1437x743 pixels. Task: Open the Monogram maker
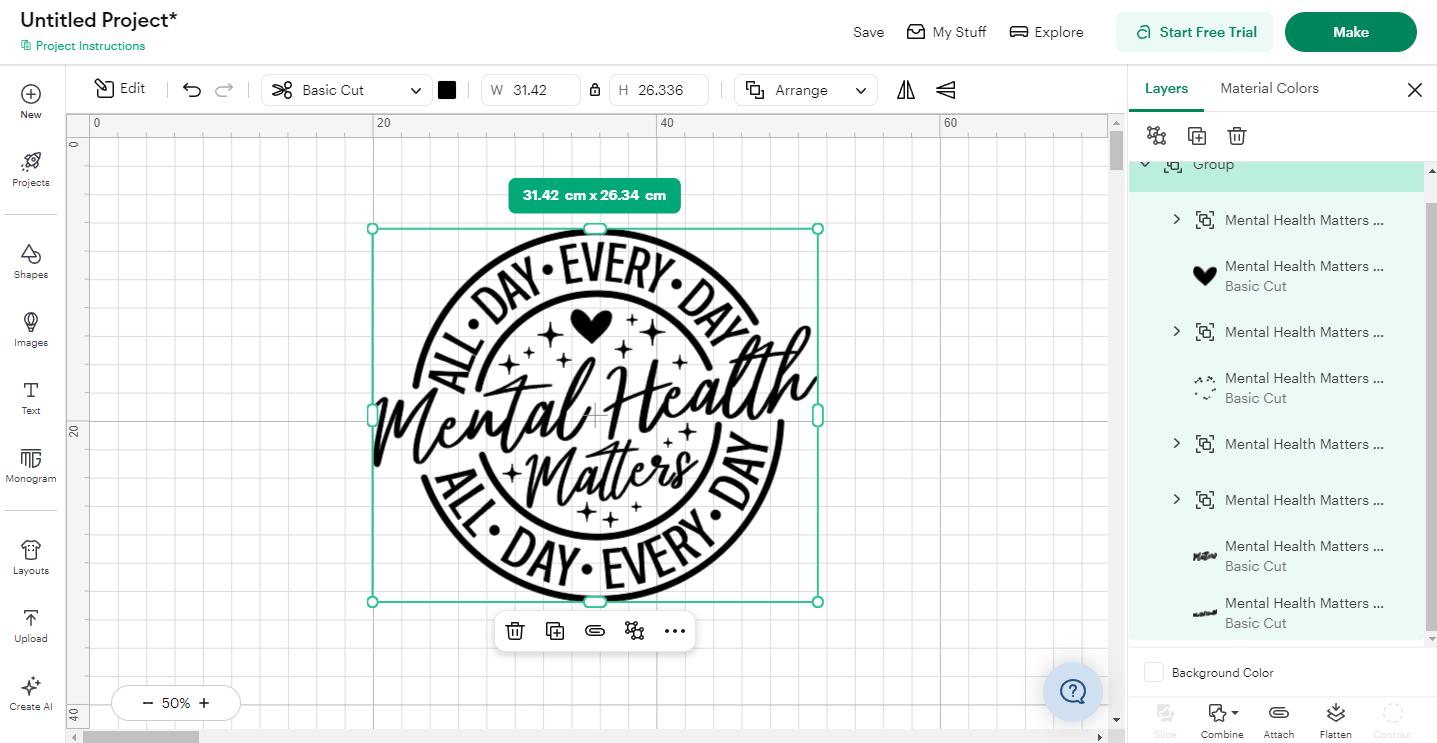click(x=31, y=465)
